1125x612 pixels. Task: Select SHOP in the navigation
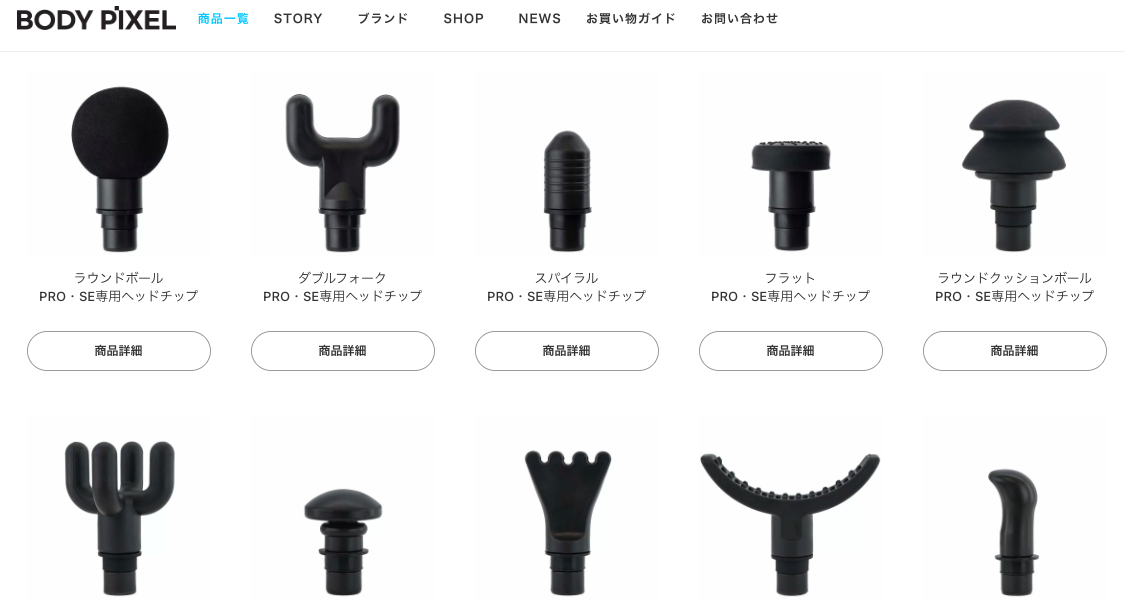click(463, 19)
